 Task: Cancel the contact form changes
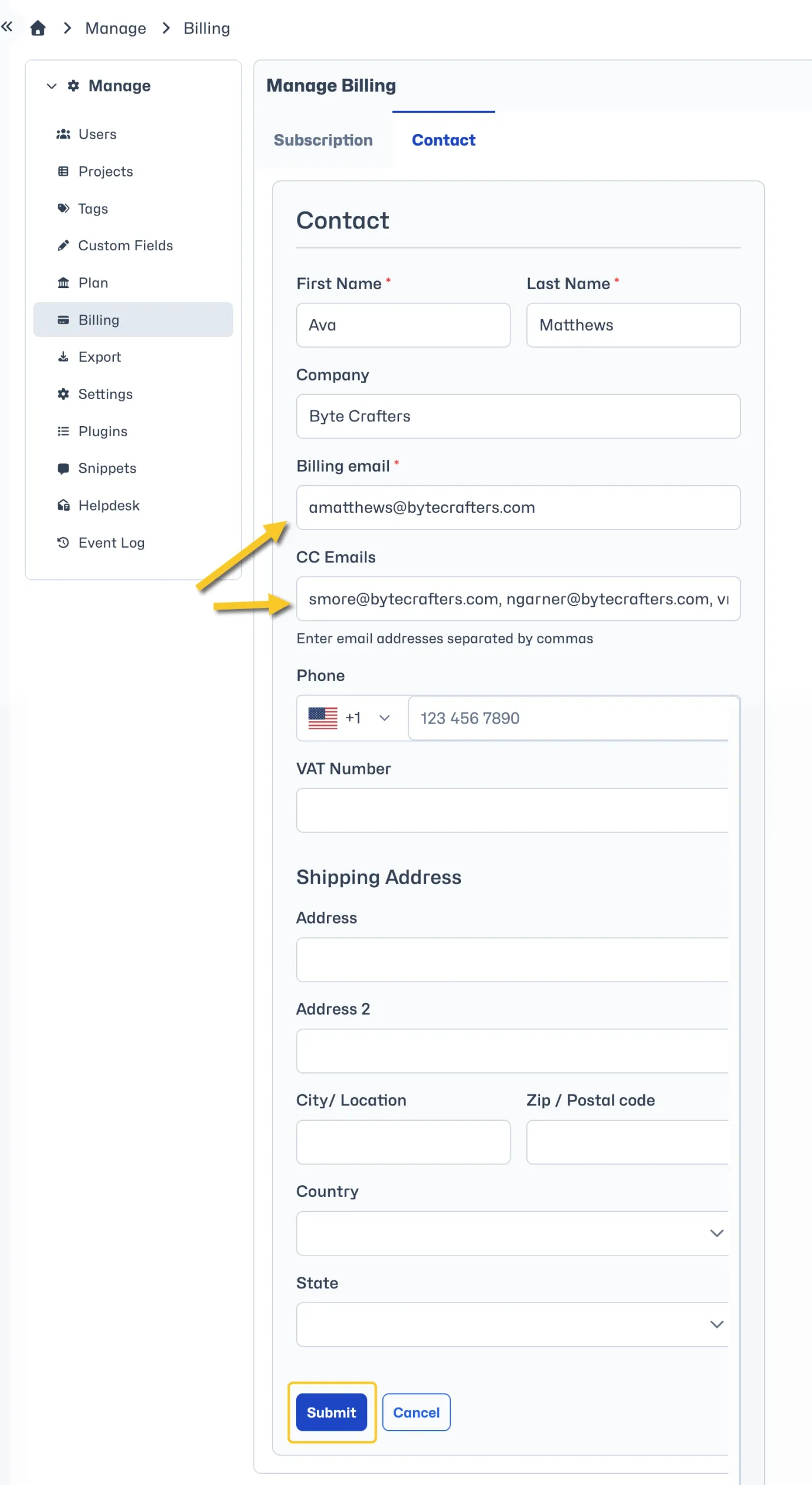pos(417,1412)
